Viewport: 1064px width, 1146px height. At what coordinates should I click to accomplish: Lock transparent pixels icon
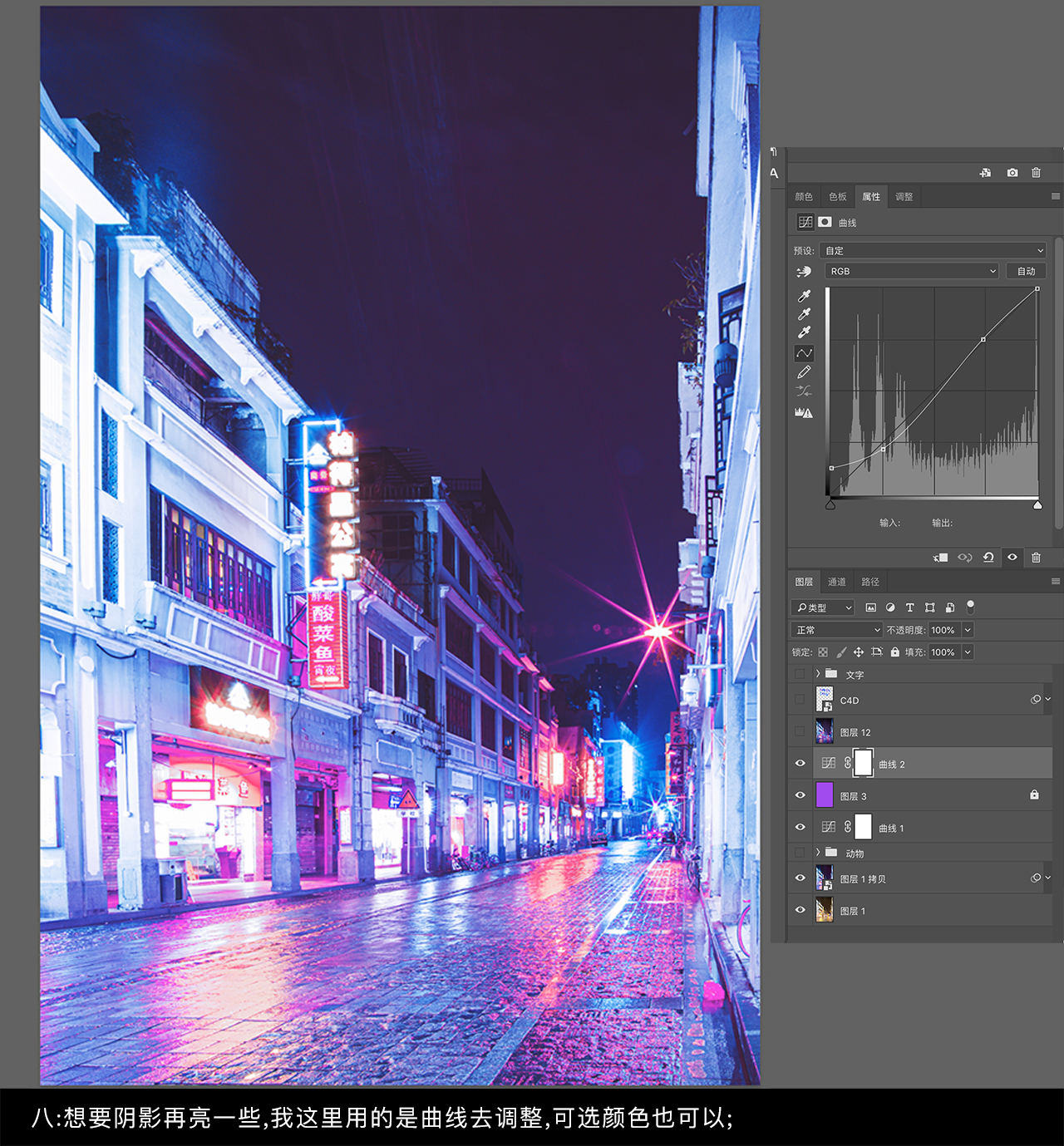823,652
